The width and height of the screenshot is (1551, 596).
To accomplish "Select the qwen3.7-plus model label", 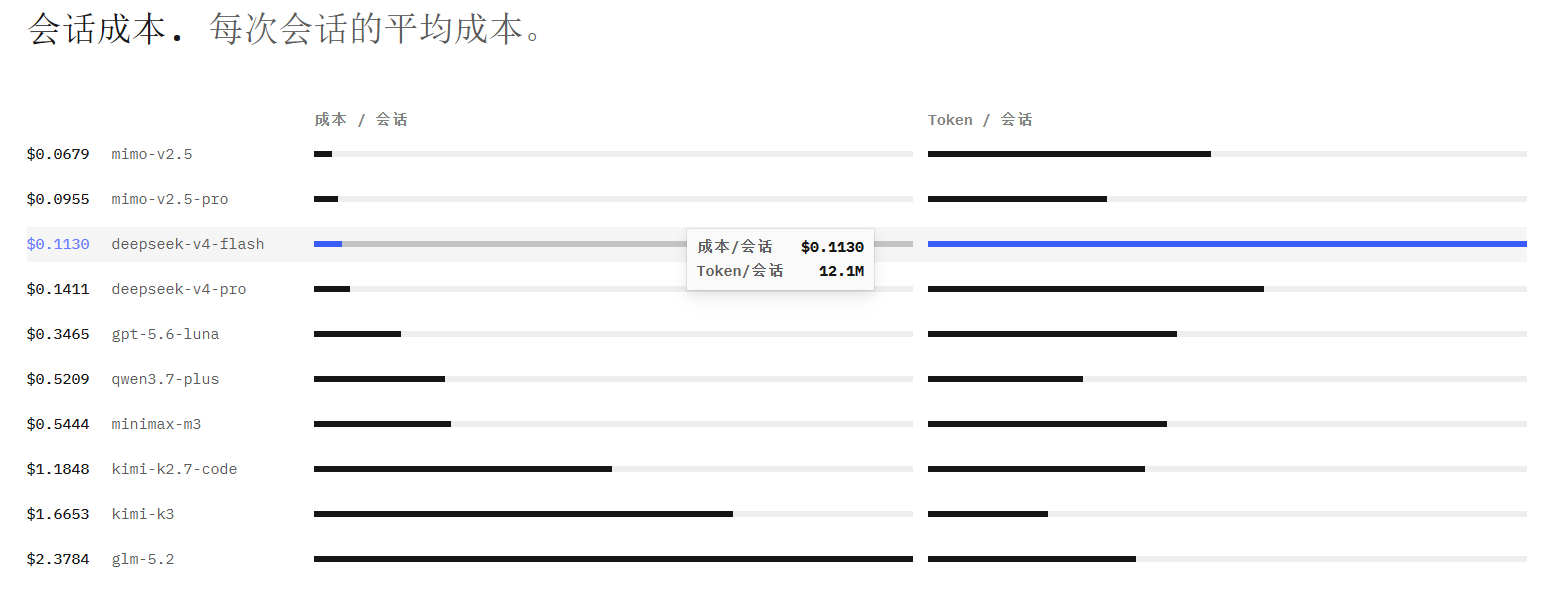I will 165,379.
